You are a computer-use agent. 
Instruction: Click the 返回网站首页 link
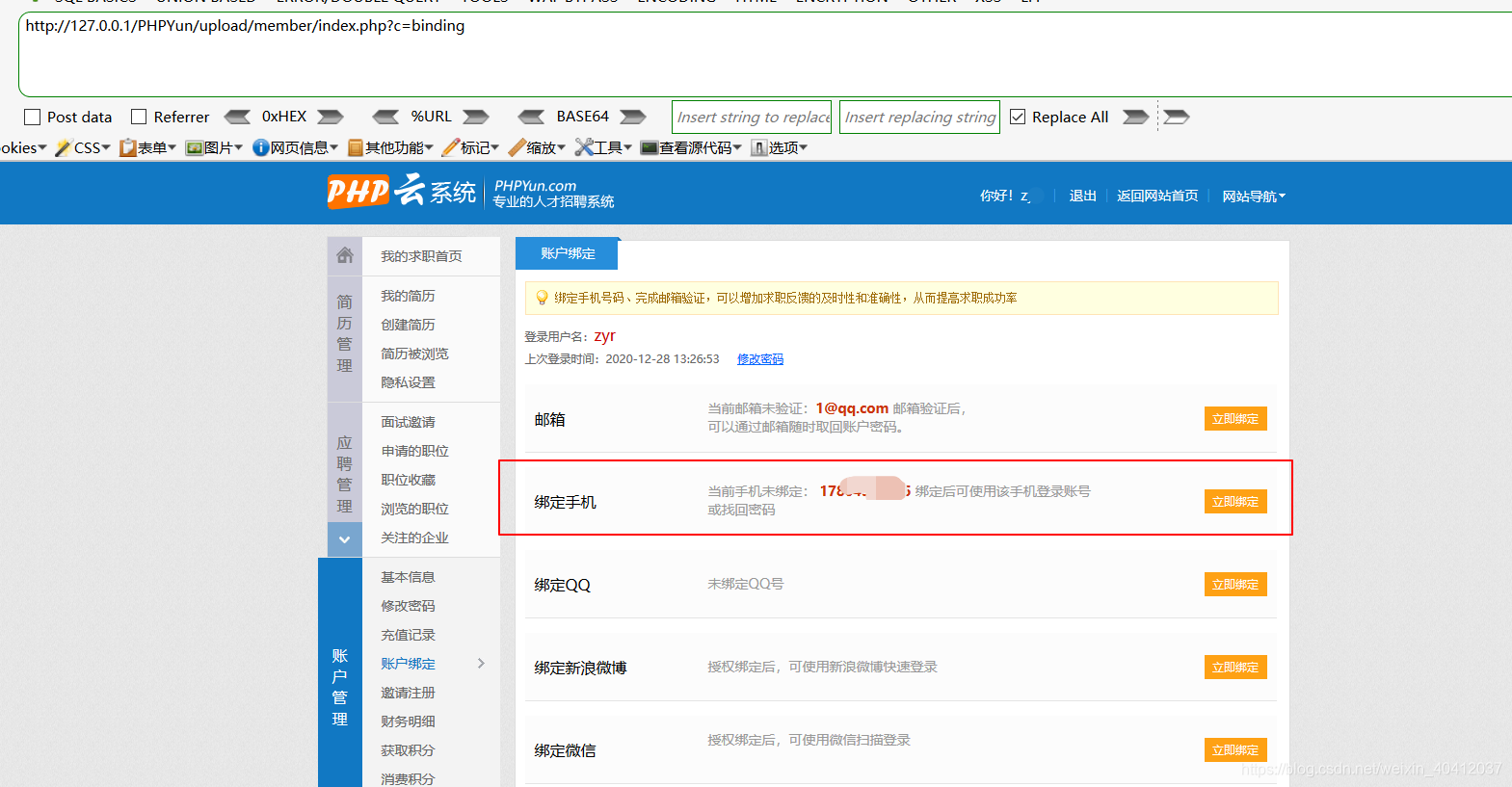[1157, 196]
